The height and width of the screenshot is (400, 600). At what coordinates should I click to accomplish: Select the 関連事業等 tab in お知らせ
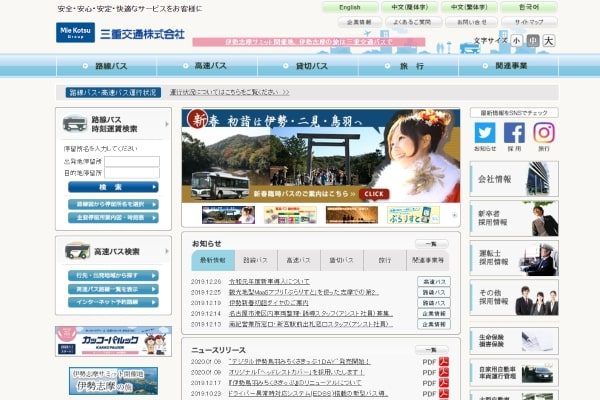click(x=428, y=260)
